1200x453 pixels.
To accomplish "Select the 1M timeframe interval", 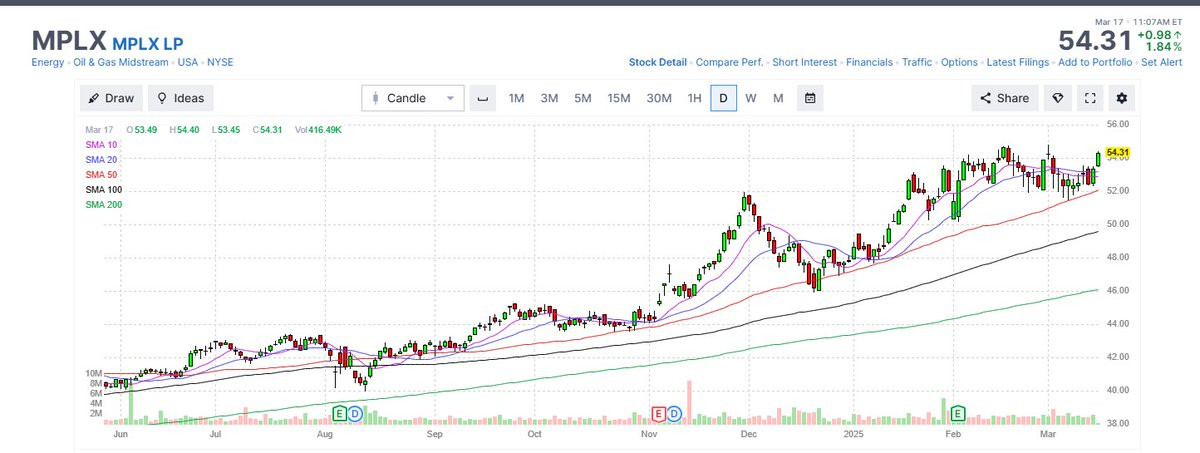I will point(516,98).
